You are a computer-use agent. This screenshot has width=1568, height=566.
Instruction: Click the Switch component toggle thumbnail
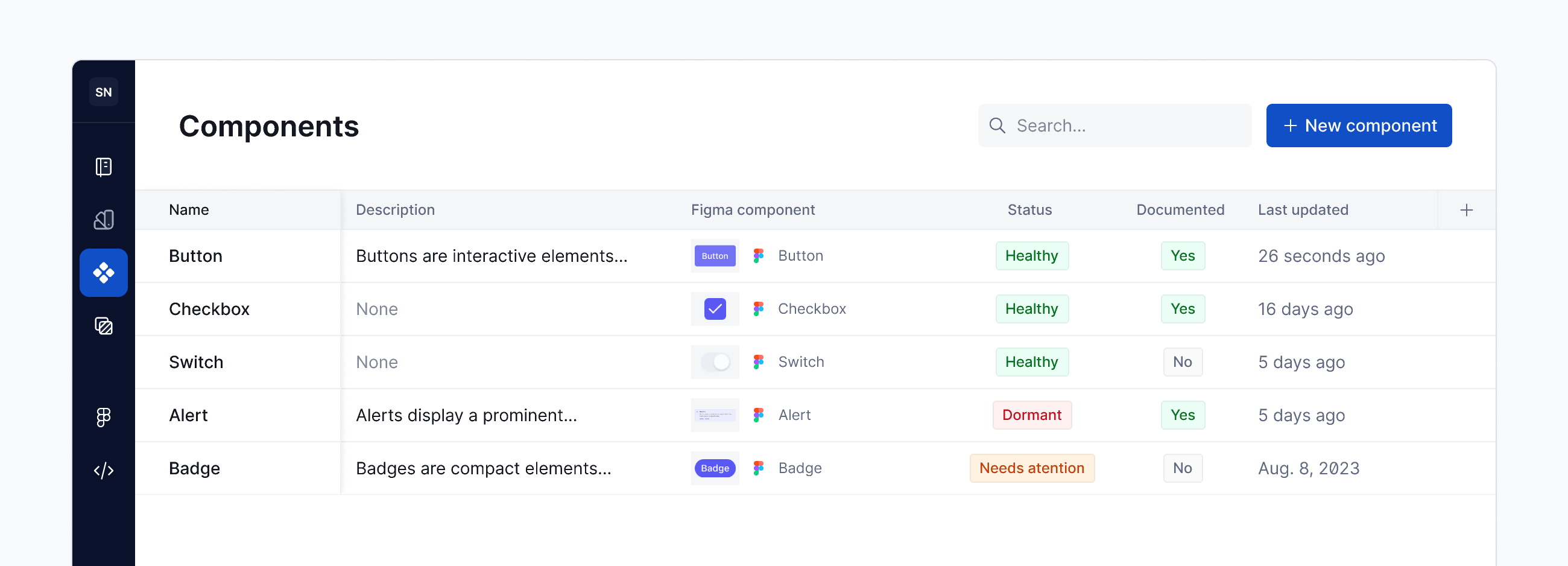(x=715, y=362)
